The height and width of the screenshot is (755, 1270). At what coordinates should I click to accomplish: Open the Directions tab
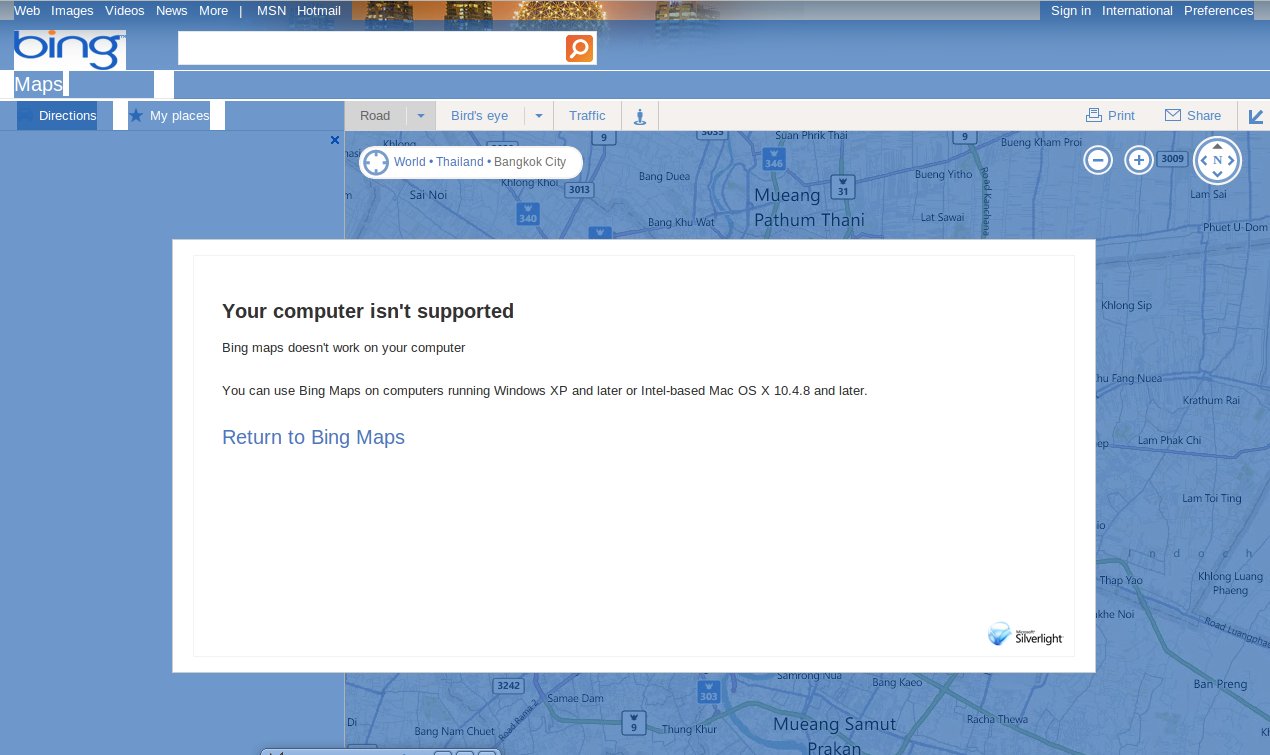[x=66, y=116]
